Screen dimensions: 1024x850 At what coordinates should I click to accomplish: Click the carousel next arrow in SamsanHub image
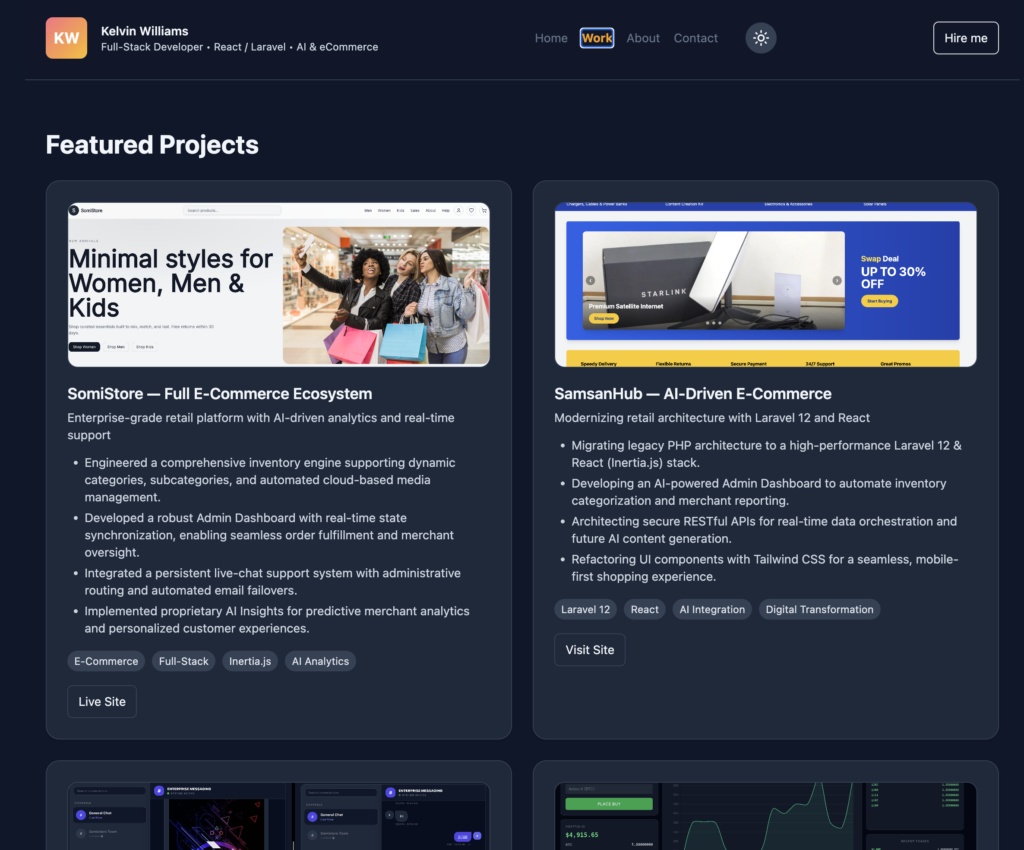(x=837, y=281)
